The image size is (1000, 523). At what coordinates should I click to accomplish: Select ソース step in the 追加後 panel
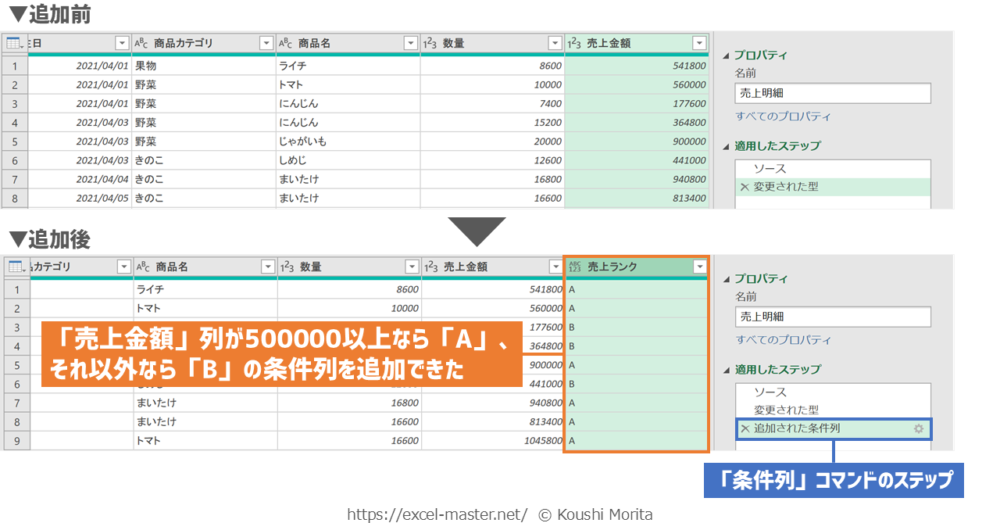(x=769, y=393)
